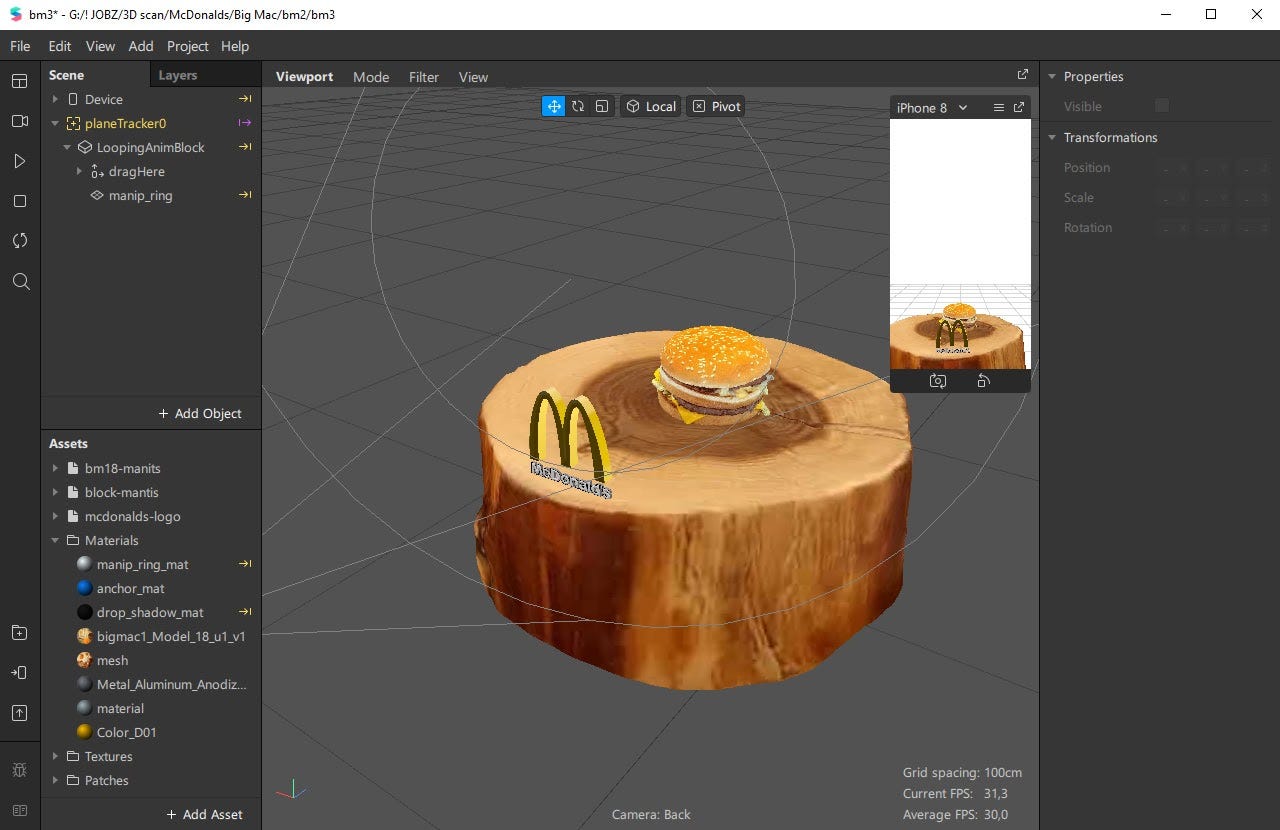The image size is (1280, 830).
Task: Click the yellow arrow icon on manip_ring row
Action: click(245, 195)
